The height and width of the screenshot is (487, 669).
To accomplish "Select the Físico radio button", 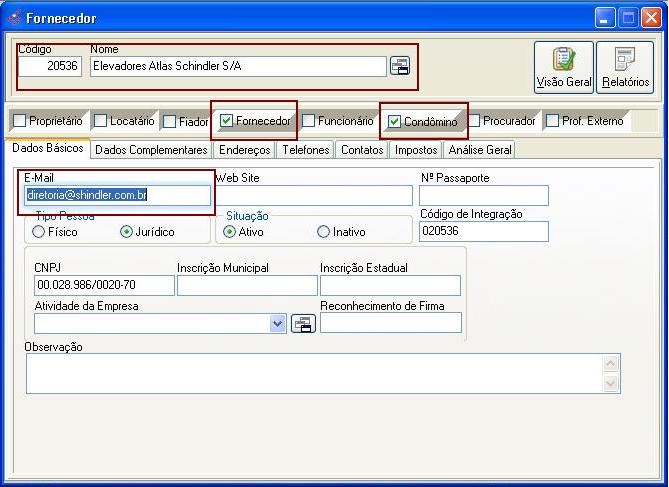I will tap(39, 232).
